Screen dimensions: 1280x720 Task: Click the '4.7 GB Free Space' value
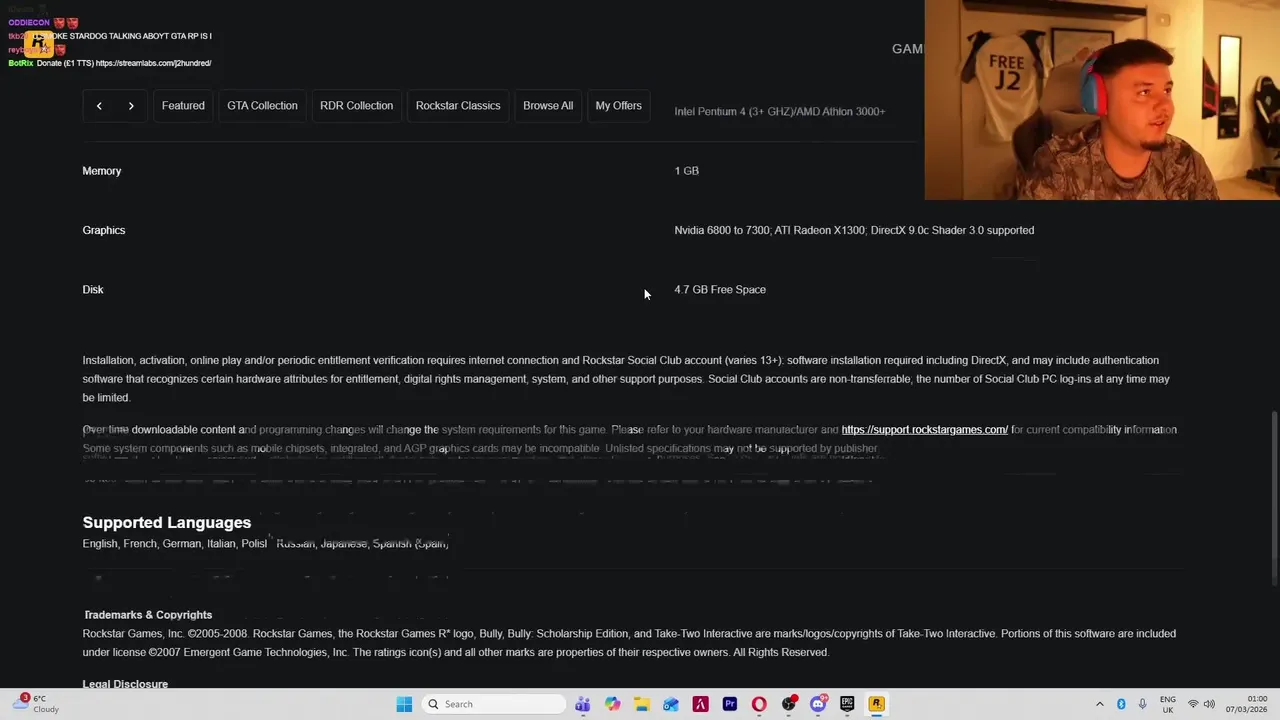click(720, 290)
